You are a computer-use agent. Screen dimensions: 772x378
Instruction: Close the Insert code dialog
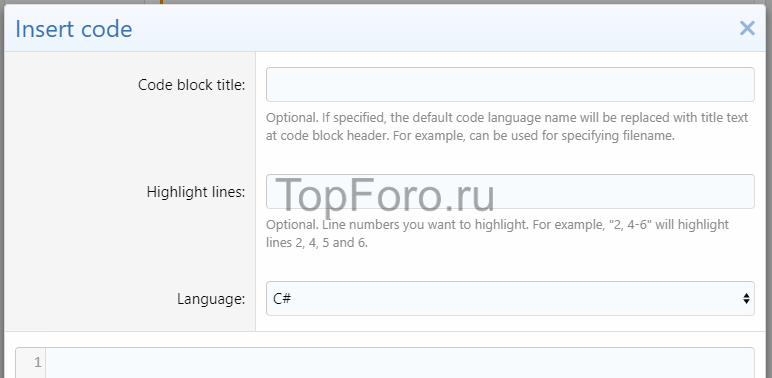tap(747, 29)
